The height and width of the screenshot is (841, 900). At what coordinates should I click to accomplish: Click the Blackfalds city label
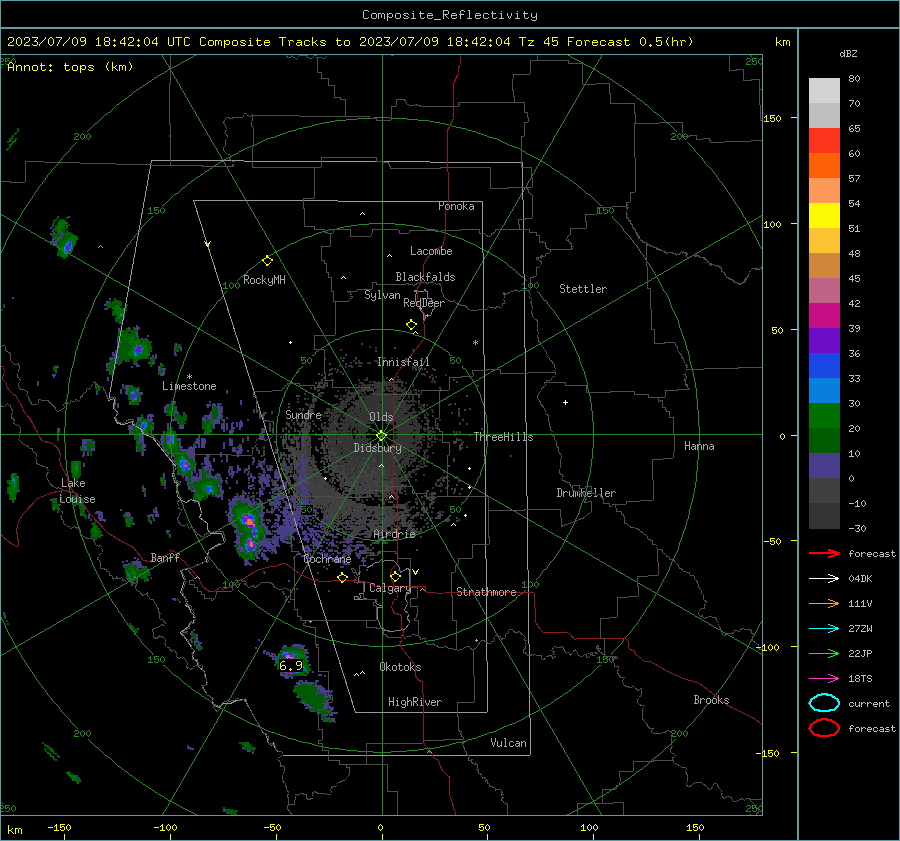(x=425, y=277)
